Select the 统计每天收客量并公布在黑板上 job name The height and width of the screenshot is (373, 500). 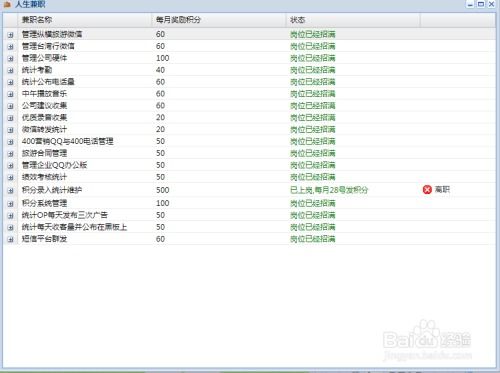point(75,227)
